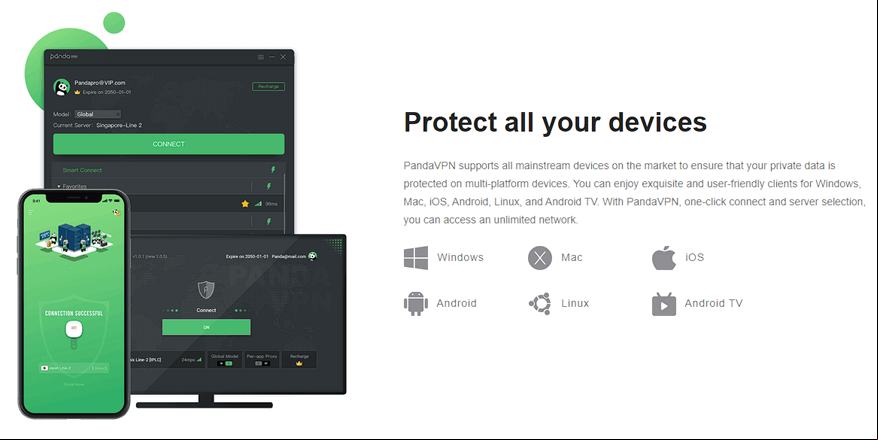Image resolution: width=878 pixels, height=440 pixels.
Task: Click the green CONNECT button
Action: (169, 144)
